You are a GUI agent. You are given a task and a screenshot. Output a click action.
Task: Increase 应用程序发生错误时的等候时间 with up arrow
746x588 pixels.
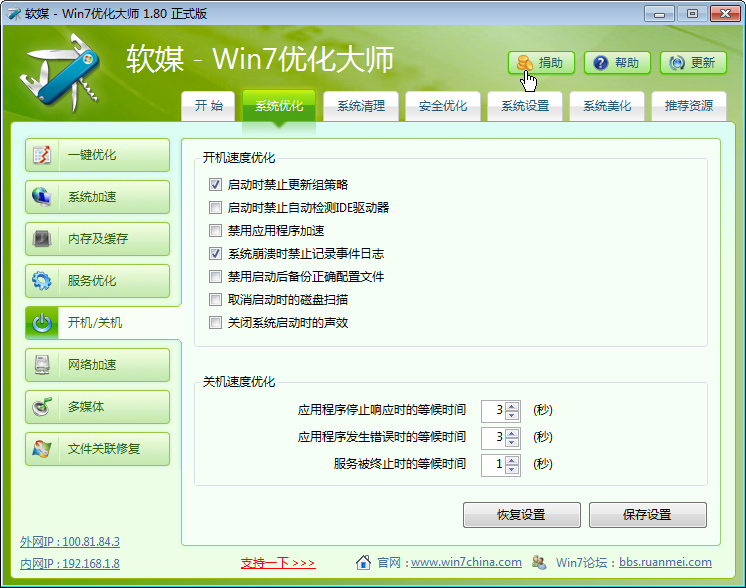(x=512, y=433)
